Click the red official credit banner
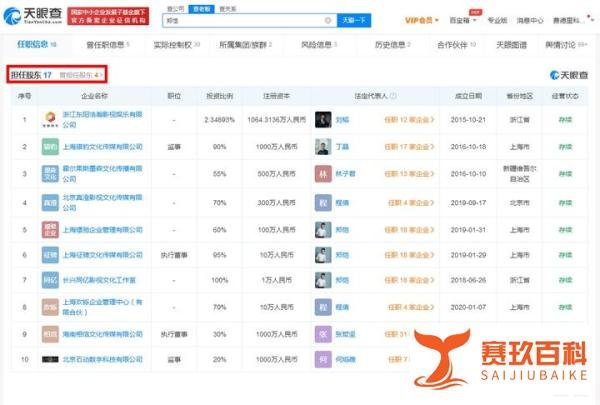 108,16
